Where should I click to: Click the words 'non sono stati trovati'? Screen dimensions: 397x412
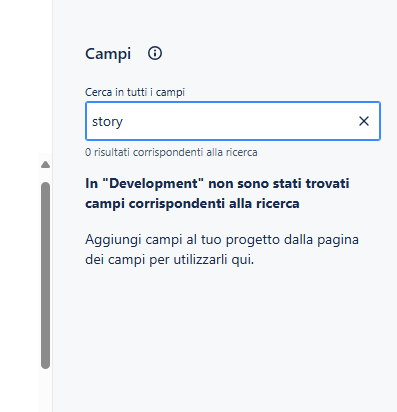click(279, 183)
